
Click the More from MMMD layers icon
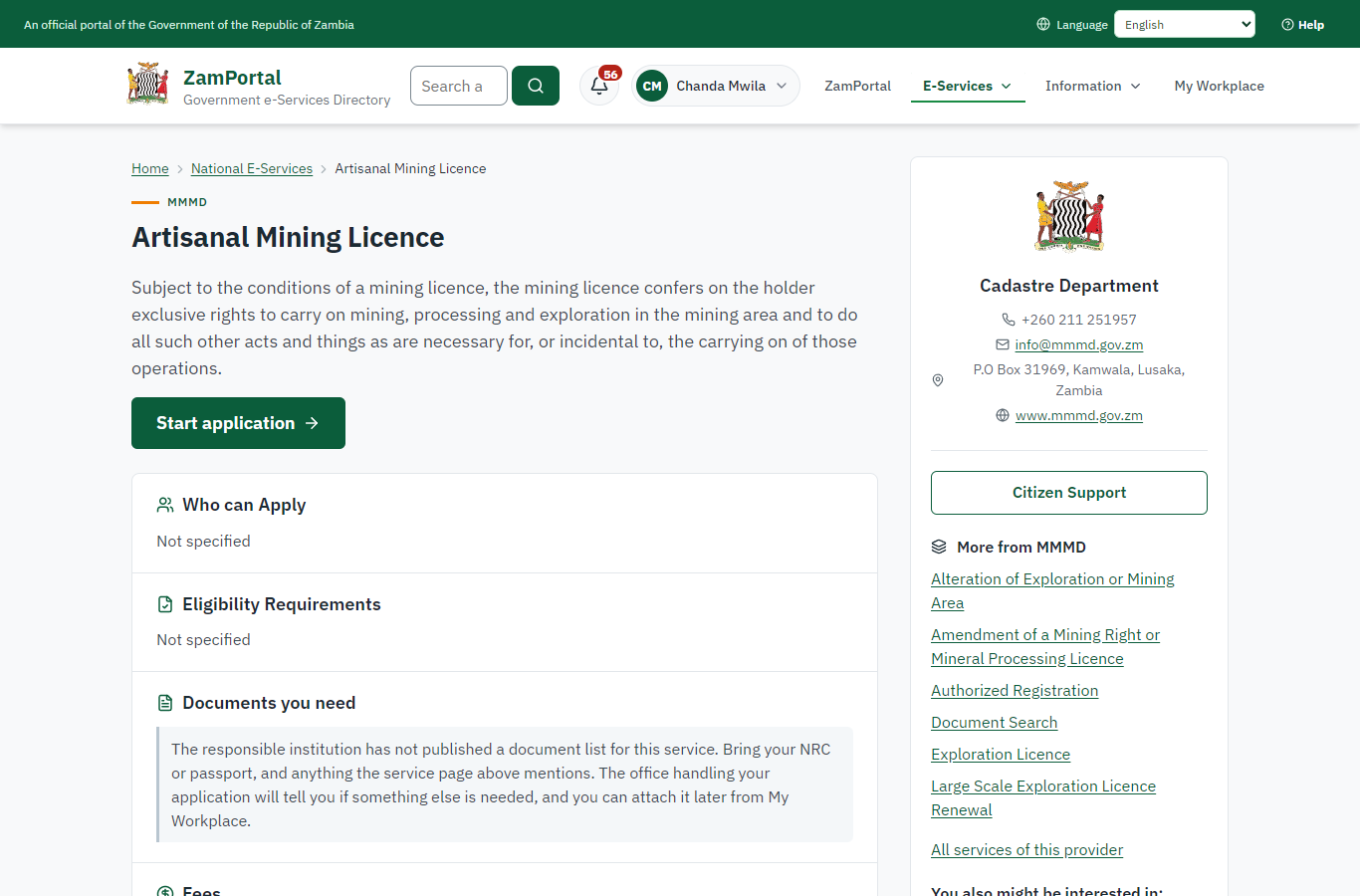pos(939,547)
